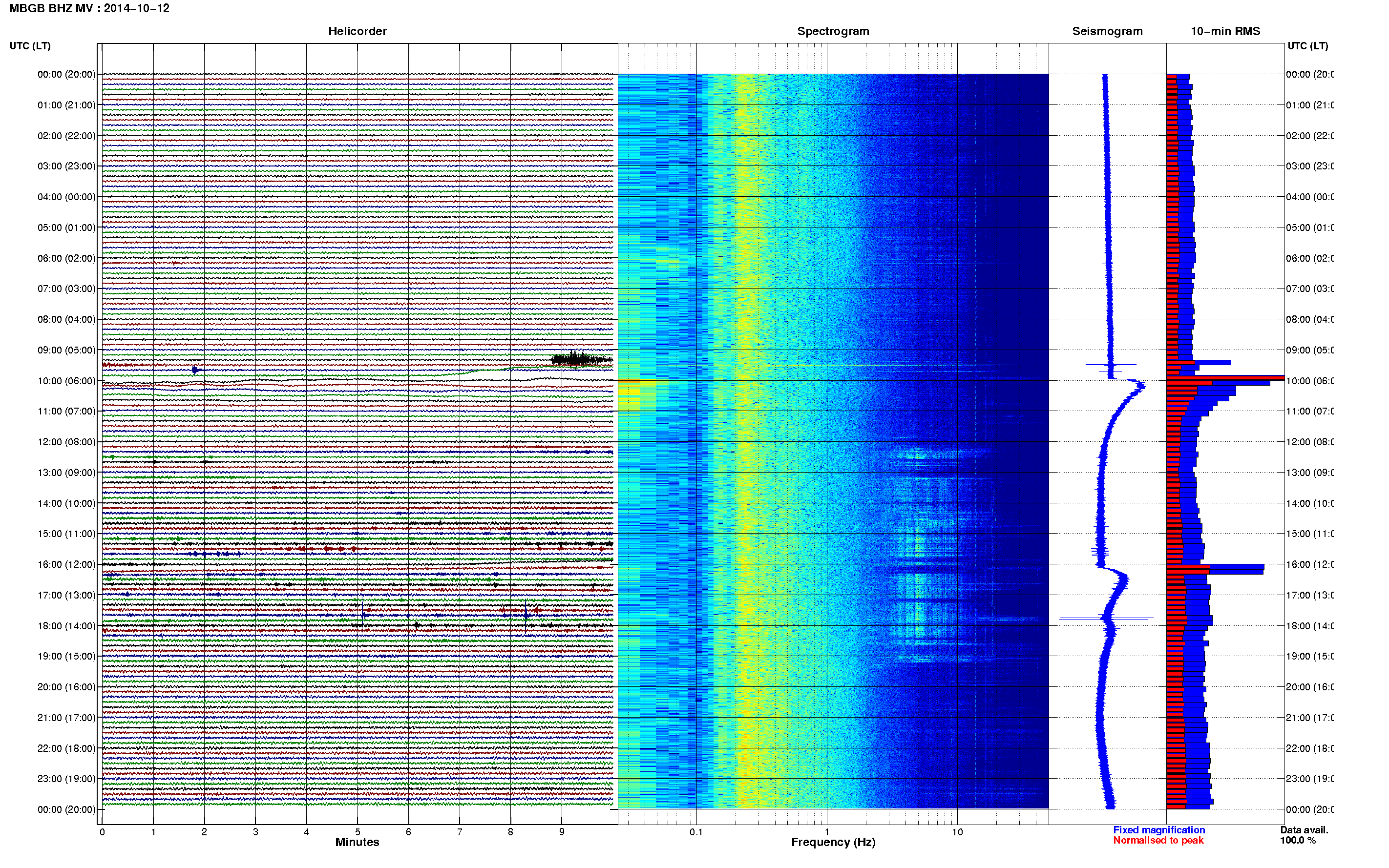Viewport: 1389px width, 868px height.
Task: Click the 'Minutes' x-axis label
Action: click(x=357, y=843)
